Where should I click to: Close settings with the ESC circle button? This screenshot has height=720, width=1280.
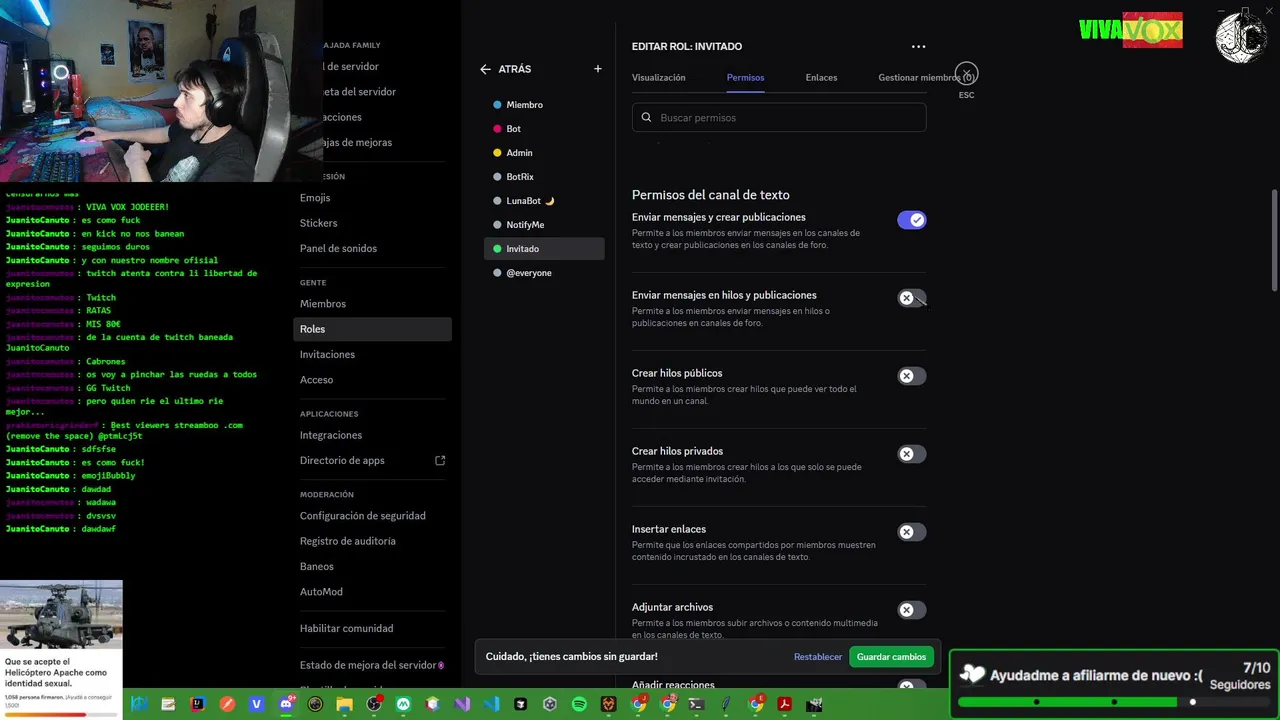tap(966, 74)
